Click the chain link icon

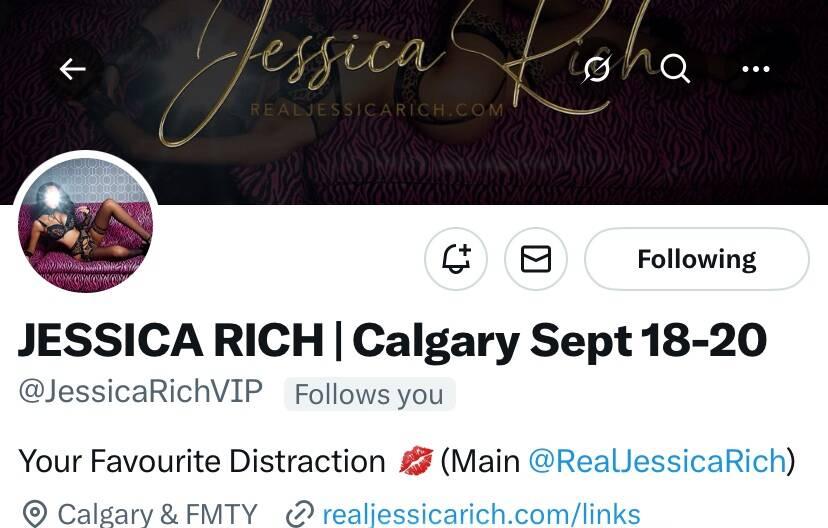click(299, 514)
